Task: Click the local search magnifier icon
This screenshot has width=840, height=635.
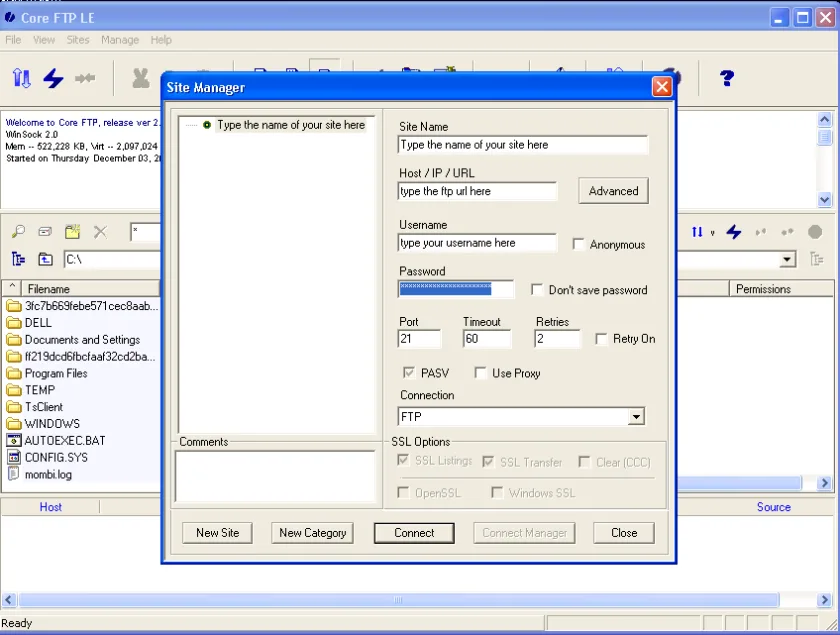Action: tap(18, 231)
